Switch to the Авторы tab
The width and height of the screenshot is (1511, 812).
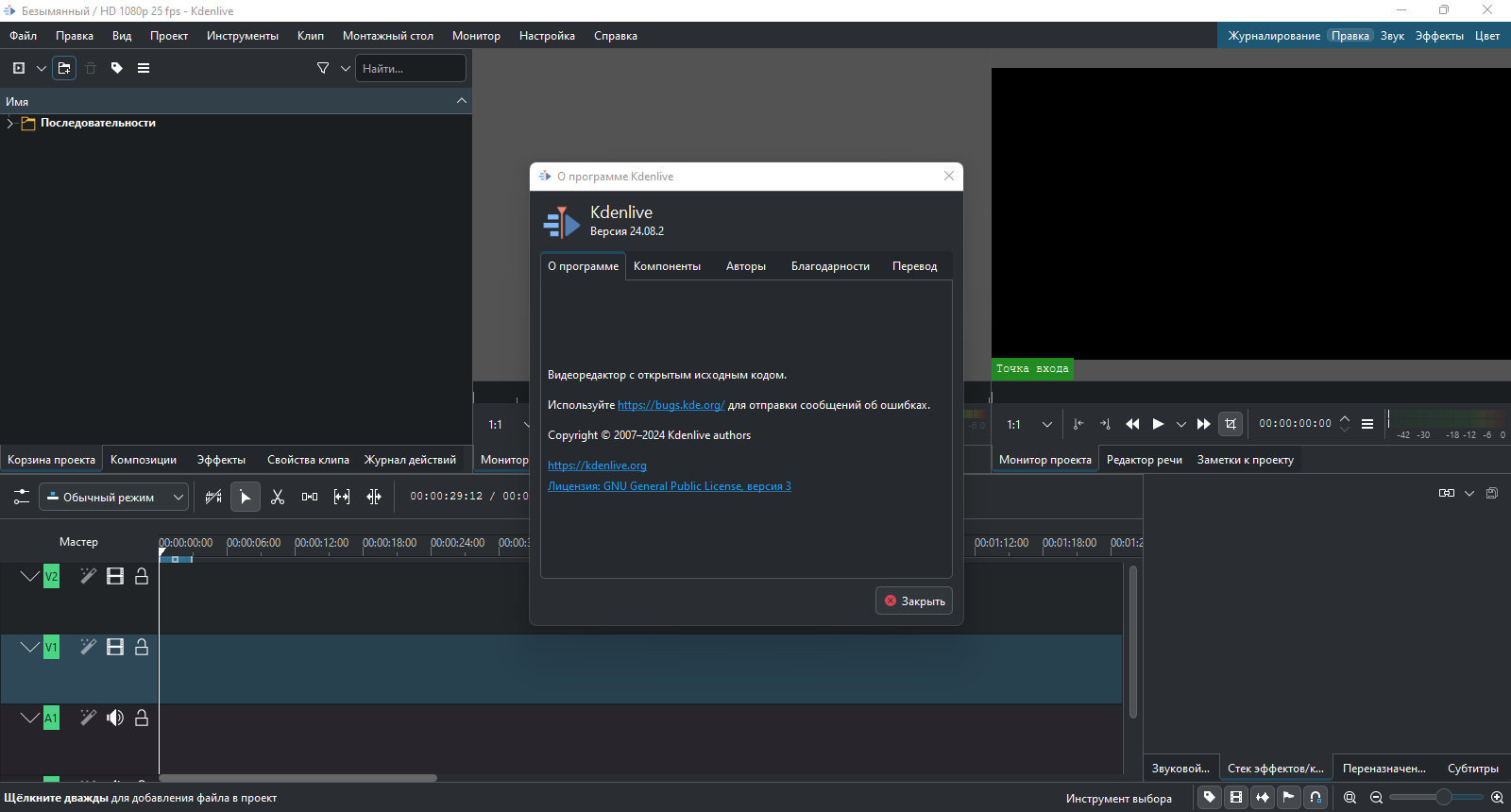(x=745, y=266)
